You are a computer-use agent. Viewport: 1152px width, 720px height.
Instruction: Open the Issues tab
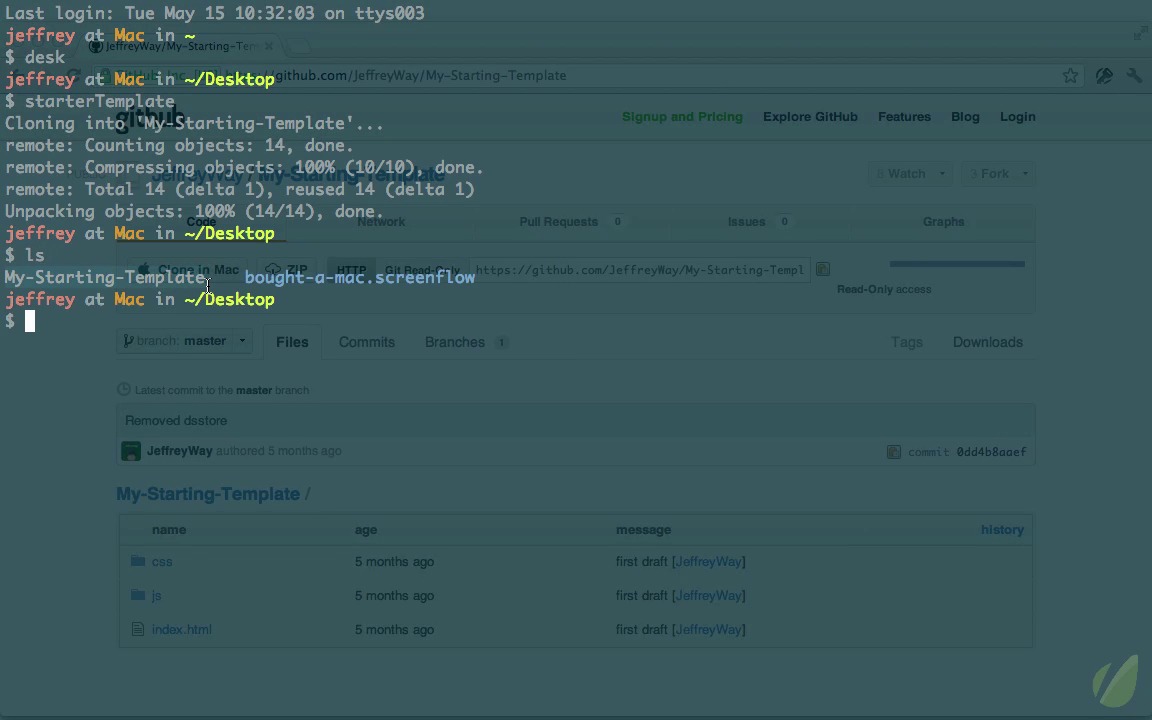[758, 222]
